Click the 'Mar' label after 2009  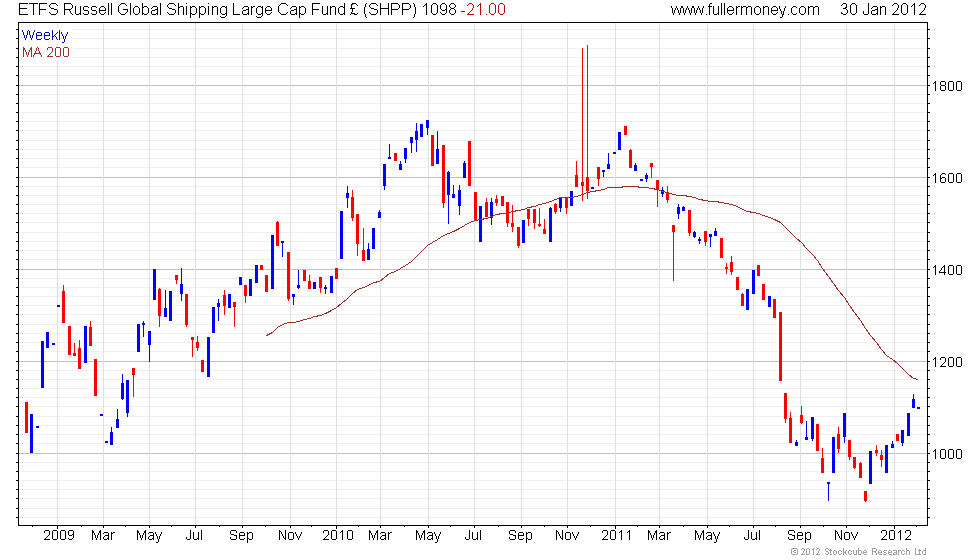click(102, 535)
